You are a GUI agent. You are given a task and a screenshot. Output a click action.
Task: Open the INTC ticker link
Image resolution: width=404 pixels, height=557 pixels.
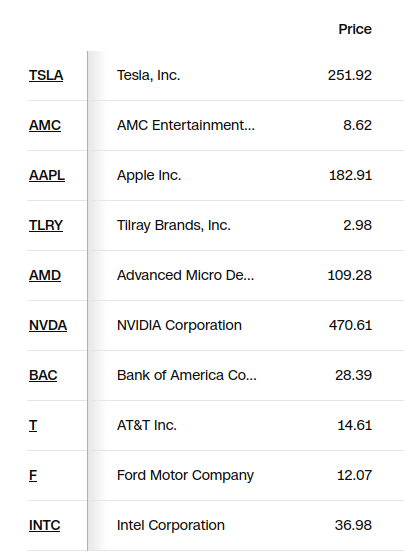(x=44, y=525)
